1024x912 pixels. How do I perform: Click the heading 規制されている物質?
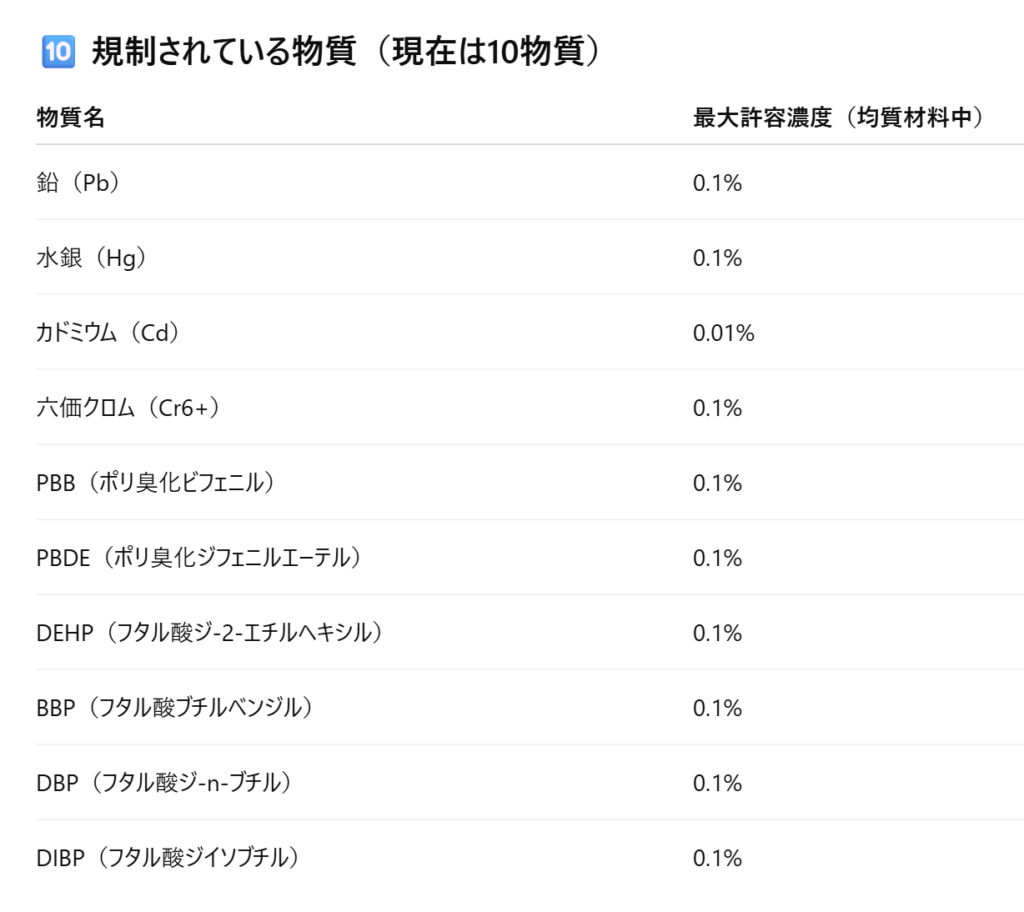click(x=224, y=52)
